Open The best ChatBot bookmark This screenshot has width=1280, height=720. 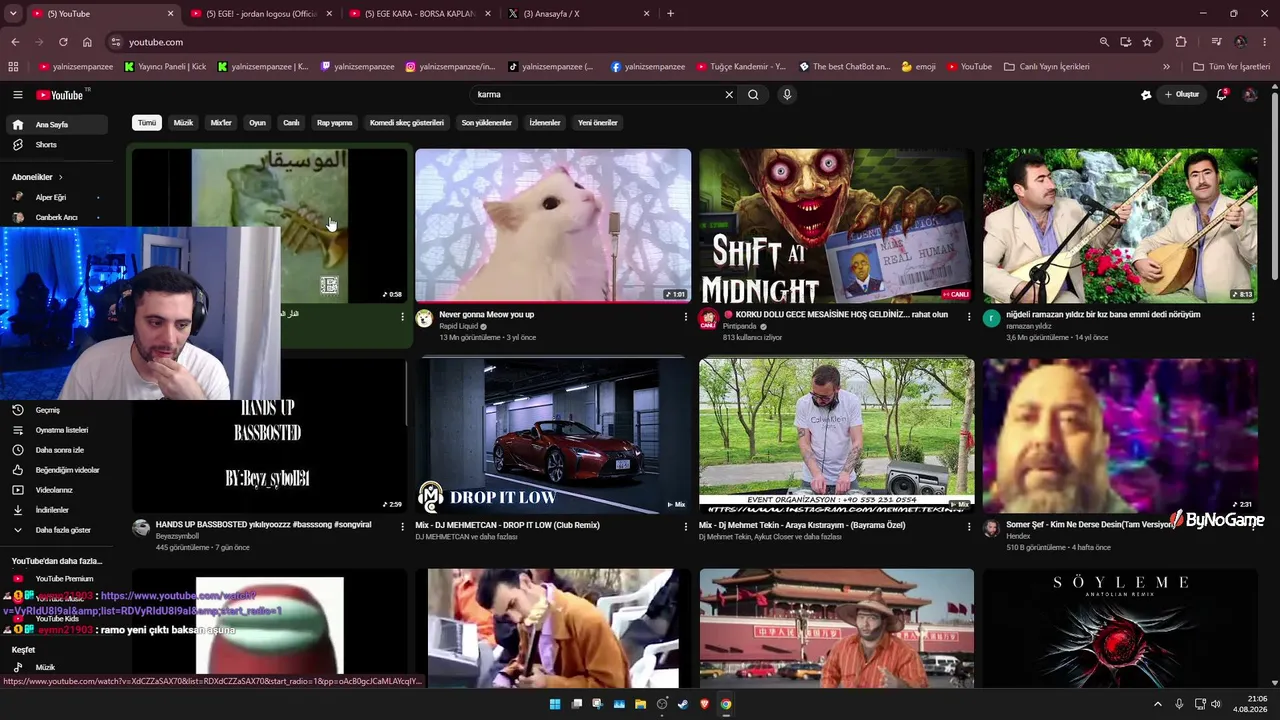[x=845, y=67]
